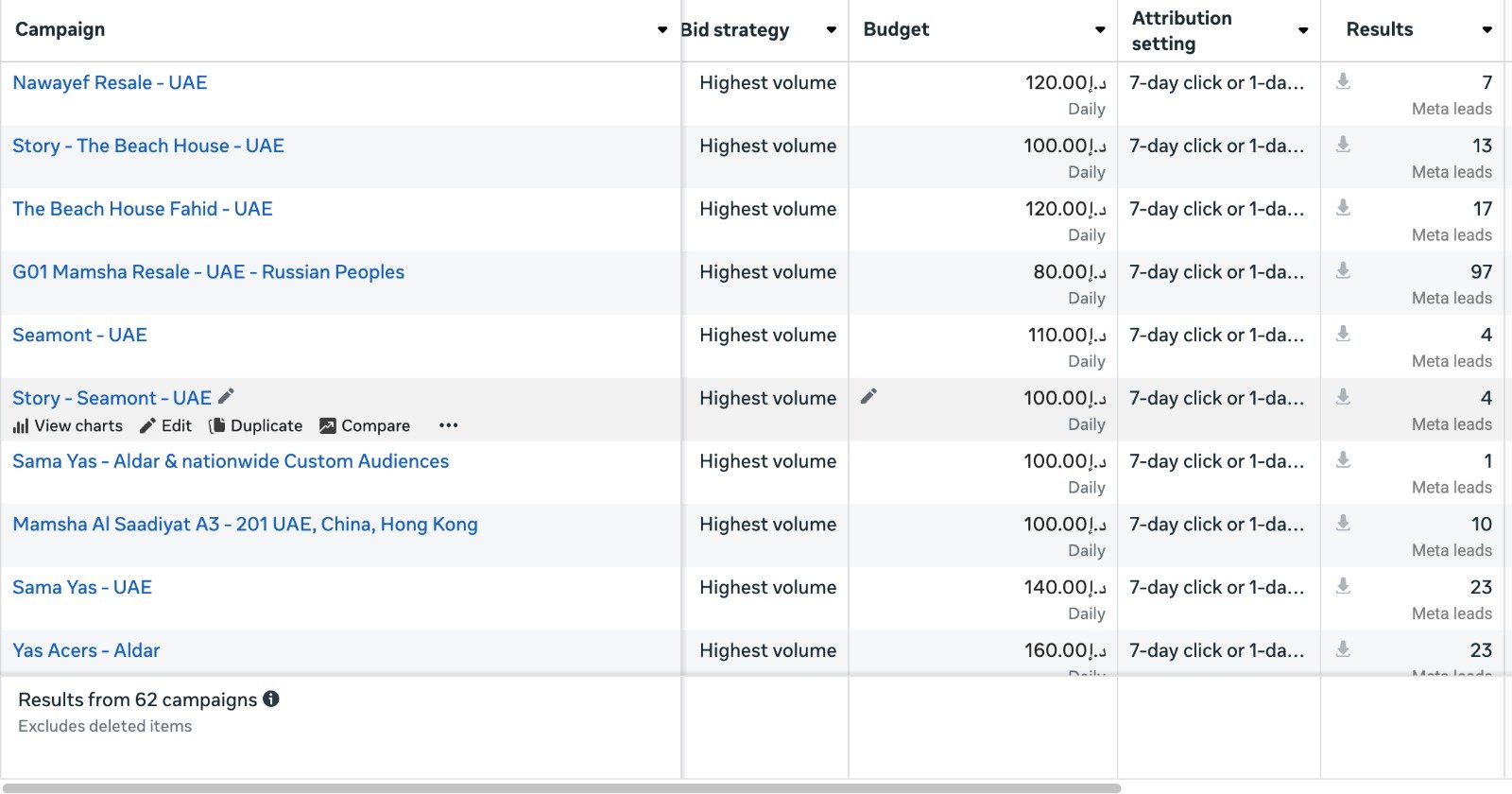Image resolution: width=1512 pixels, height=794 pixels.
Task: Click the Results from 62 campaigns summary text
Action: (138, 699)
